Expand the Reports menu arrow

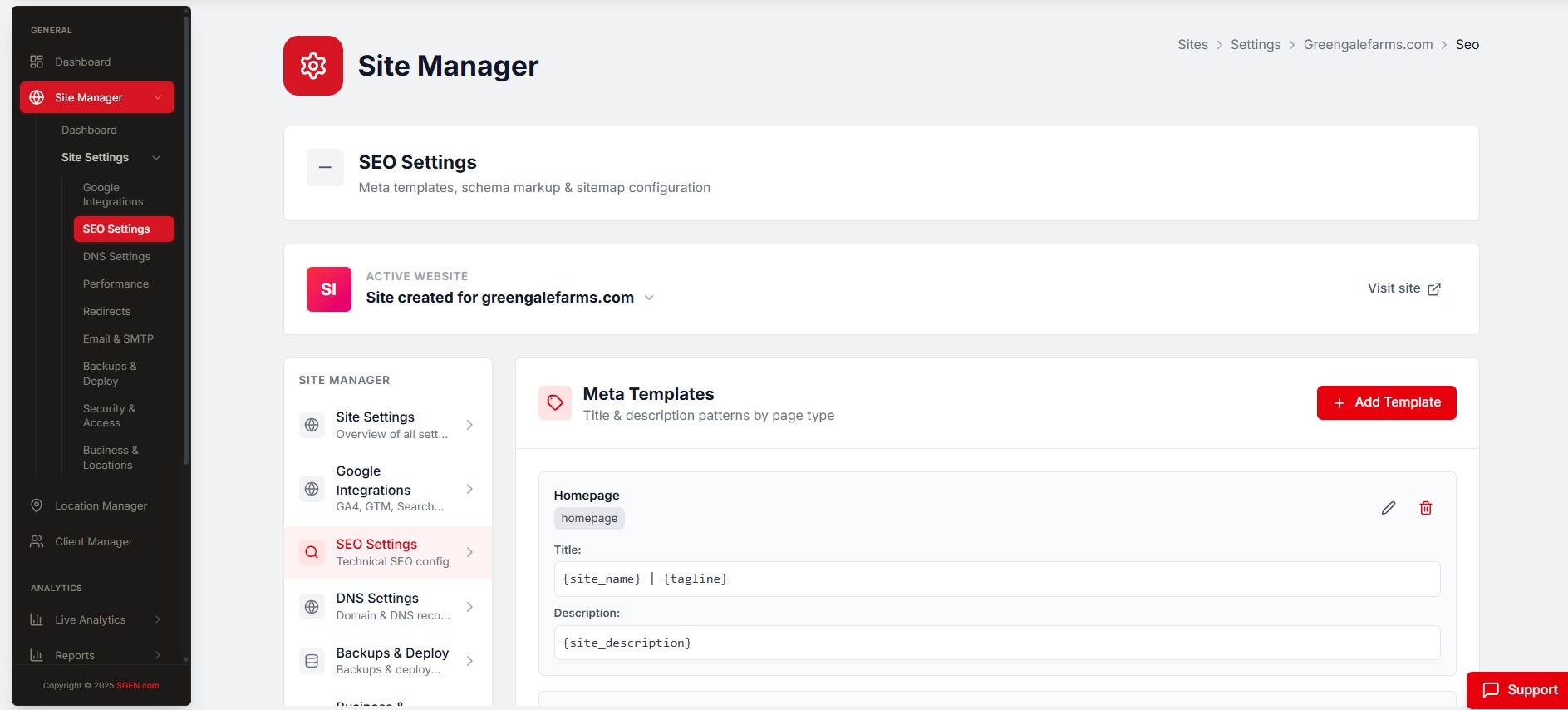point(158,655)
